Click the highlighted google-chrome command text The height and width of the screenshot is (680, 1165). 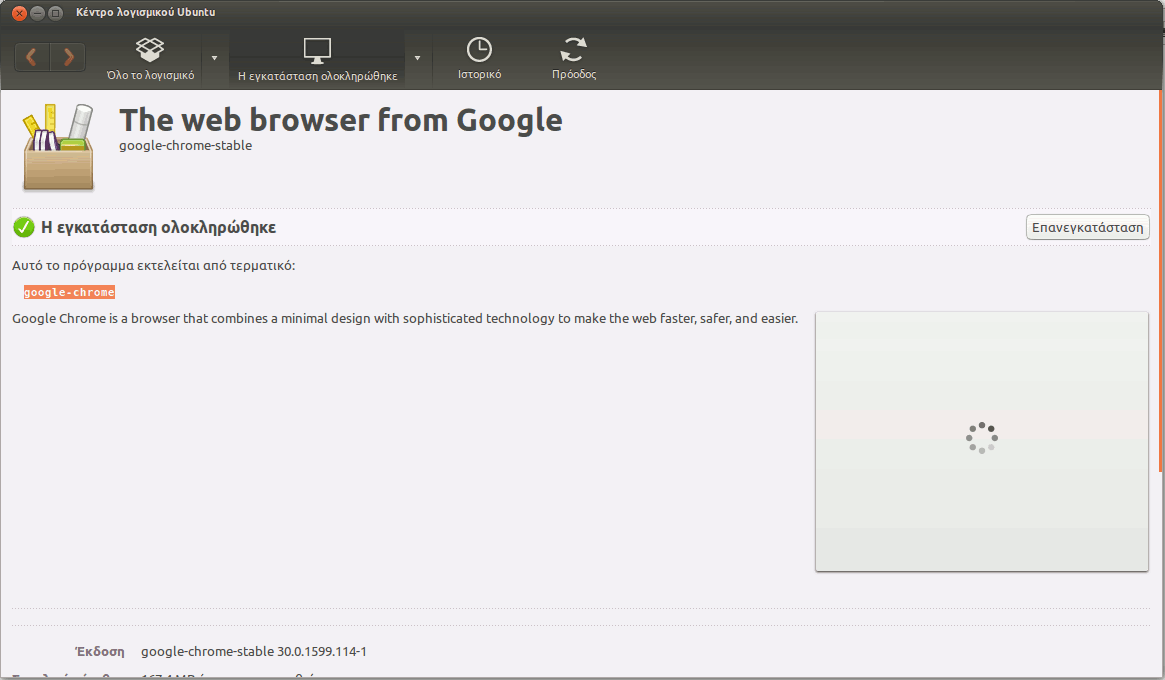(69, 292)
